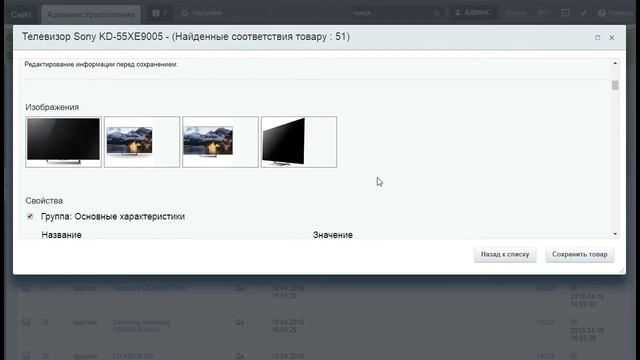Viewport: 640px width, 360px height.
Task: Click the dialog vertical scrollbar thumb
Action: tap(615, 85)
